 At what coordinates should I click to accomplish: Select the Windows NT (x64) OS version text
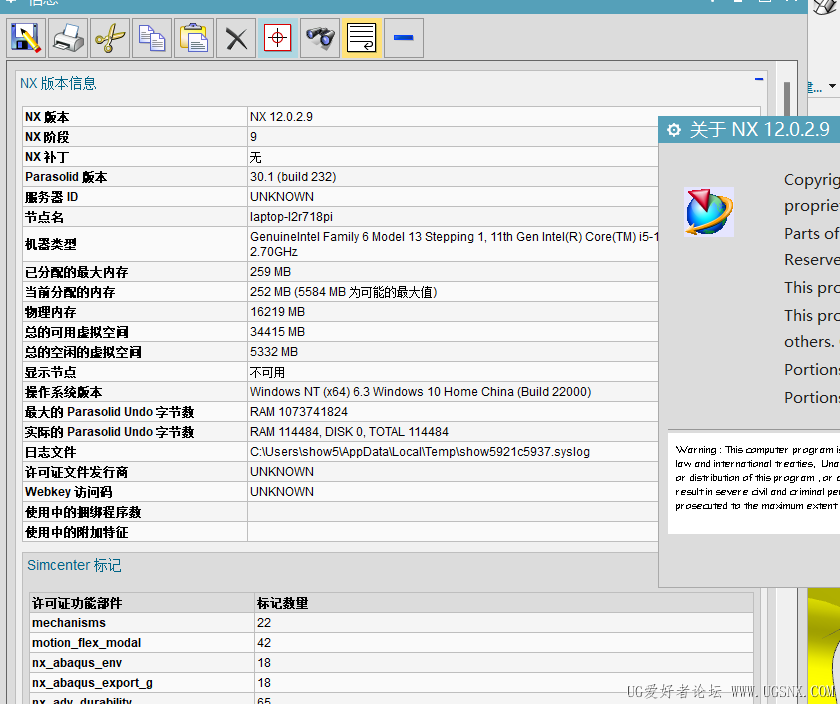pos(421,392)
